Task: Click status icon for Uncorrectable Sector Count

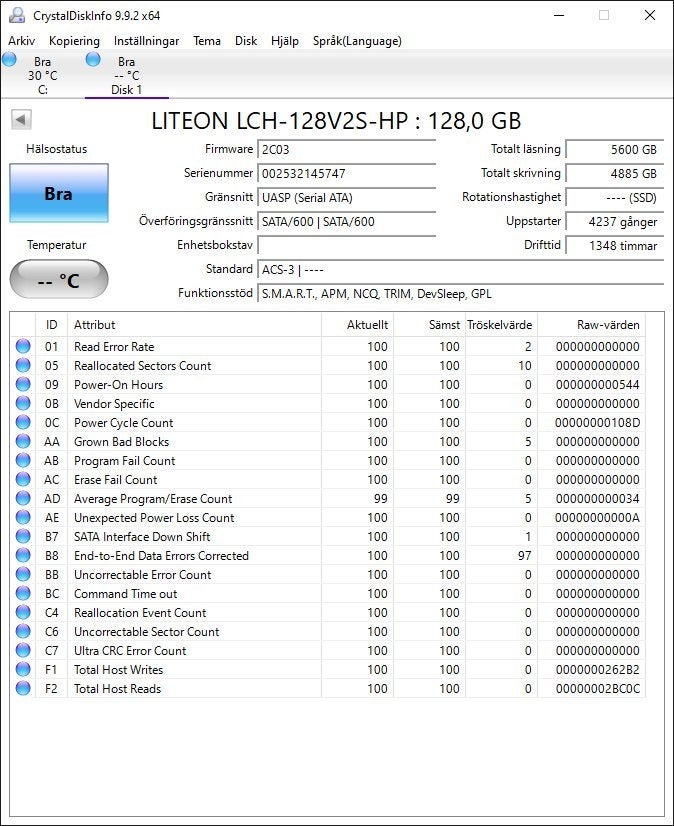Action: pos(23,631)
